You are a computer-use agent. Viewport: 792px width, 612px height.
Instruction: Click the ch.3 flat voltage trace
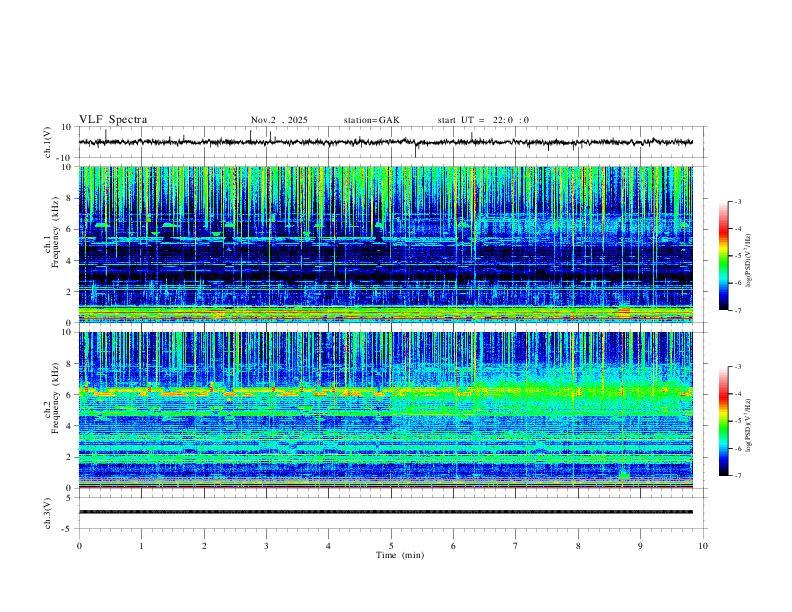point(385,512)
